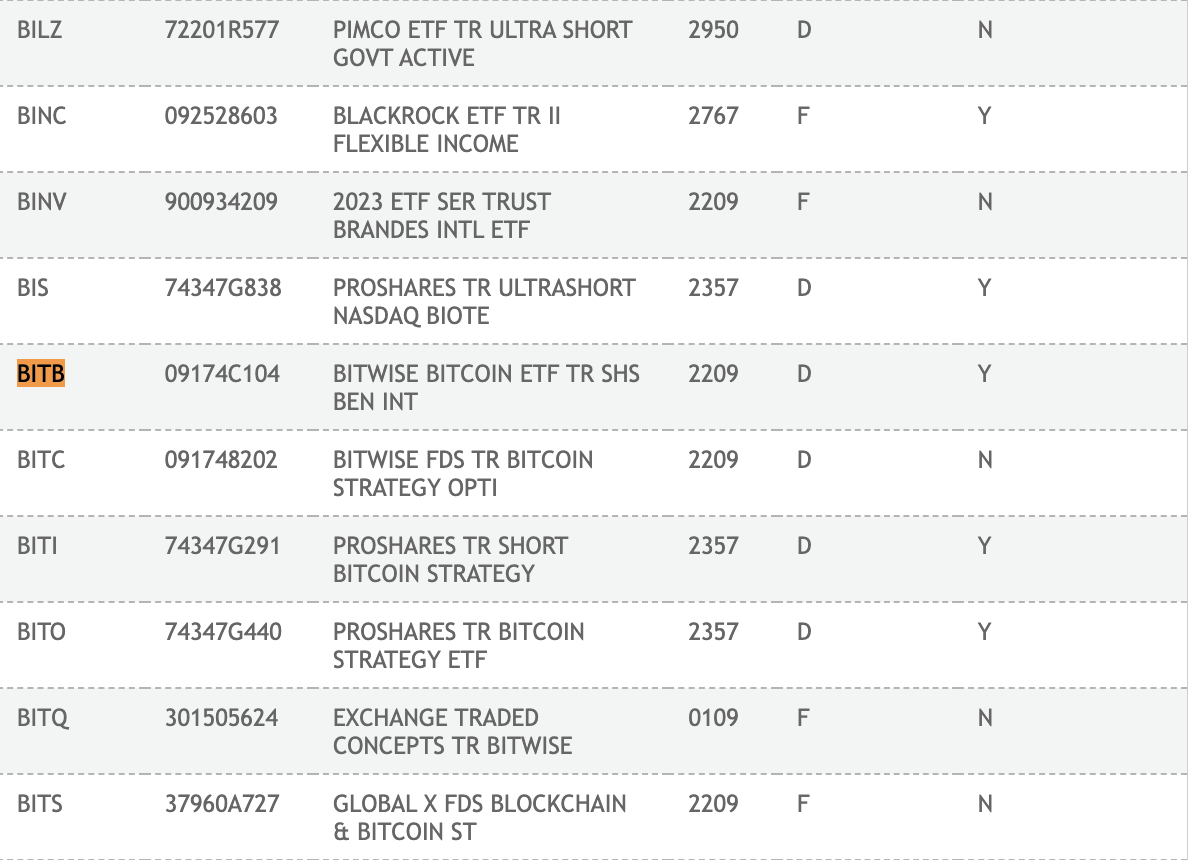Screen dimensions: 1188x860
Task: Click the BIS ticker symbol
Action: (33, 288)
